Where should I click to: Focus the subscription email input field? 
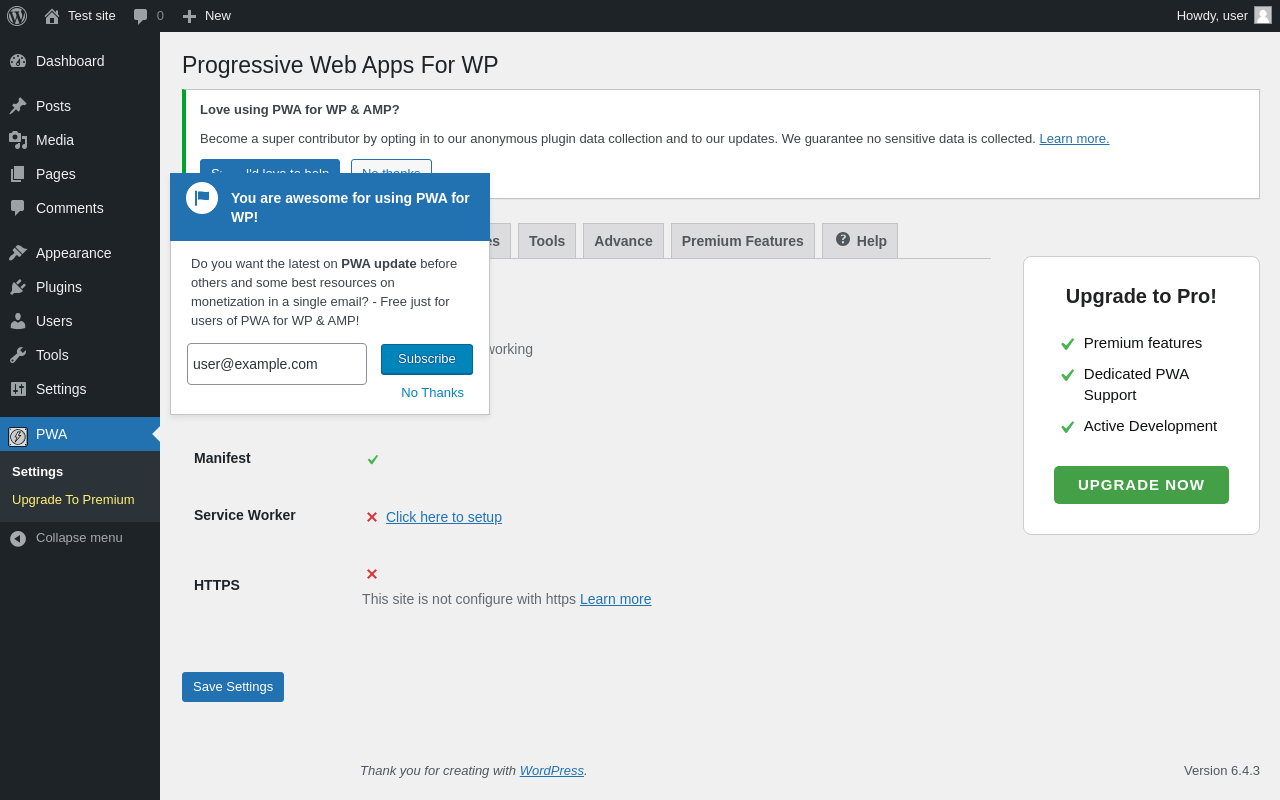(x=277, y=364)
